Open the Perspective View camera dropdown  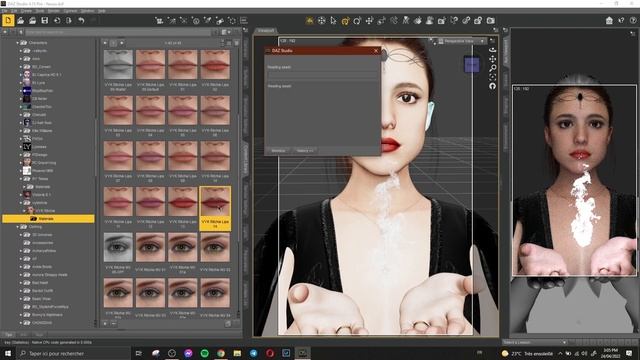click(x=462, y=41)
